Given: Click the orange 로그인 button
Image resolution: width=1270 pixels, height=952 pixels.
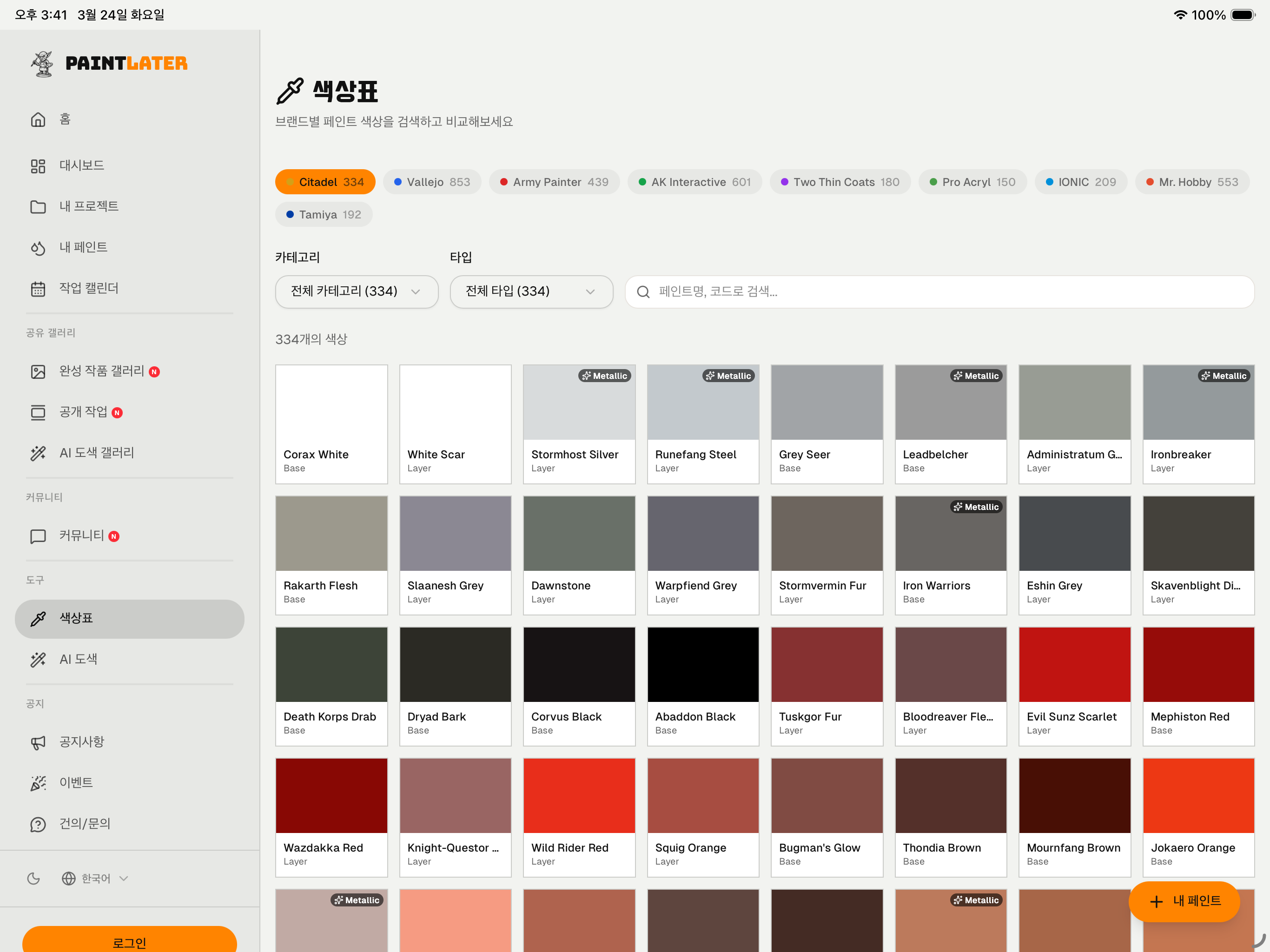Looking at the screenshot, I should [x=129, y=939].
